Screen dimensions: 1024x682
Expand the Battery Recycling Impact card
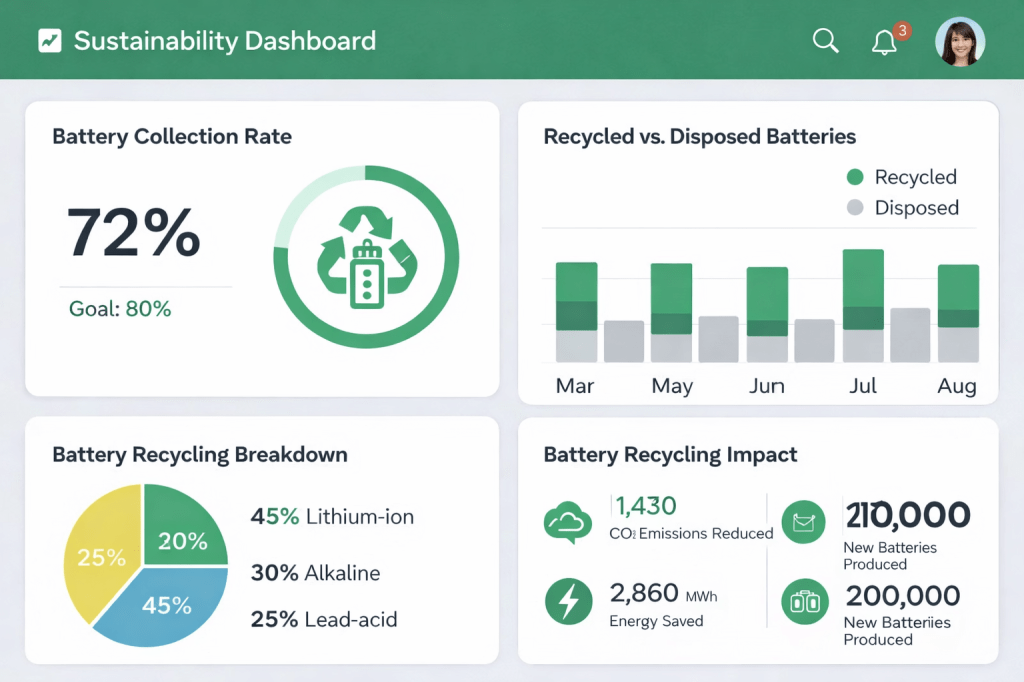669,455
